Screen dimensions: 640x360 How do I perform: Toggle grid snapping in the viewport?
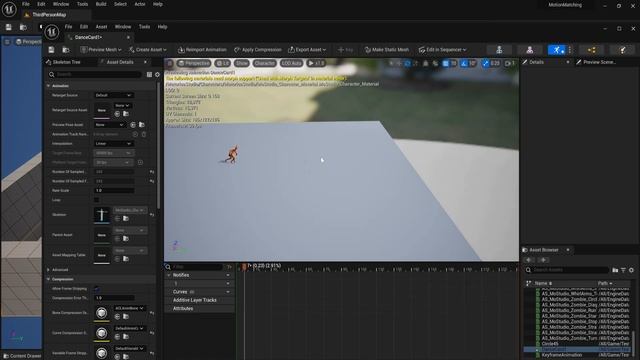[x=445, y=63]
